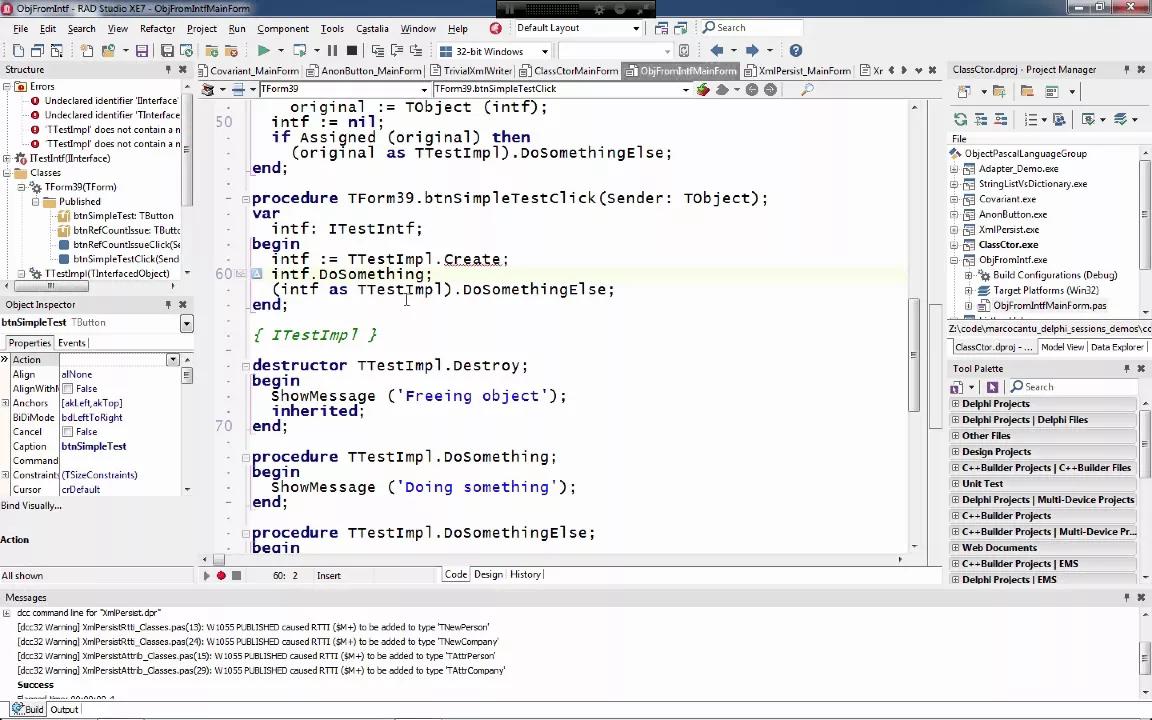
Task: Click the Bind Visually link
Action: click(x=32, y=505)
